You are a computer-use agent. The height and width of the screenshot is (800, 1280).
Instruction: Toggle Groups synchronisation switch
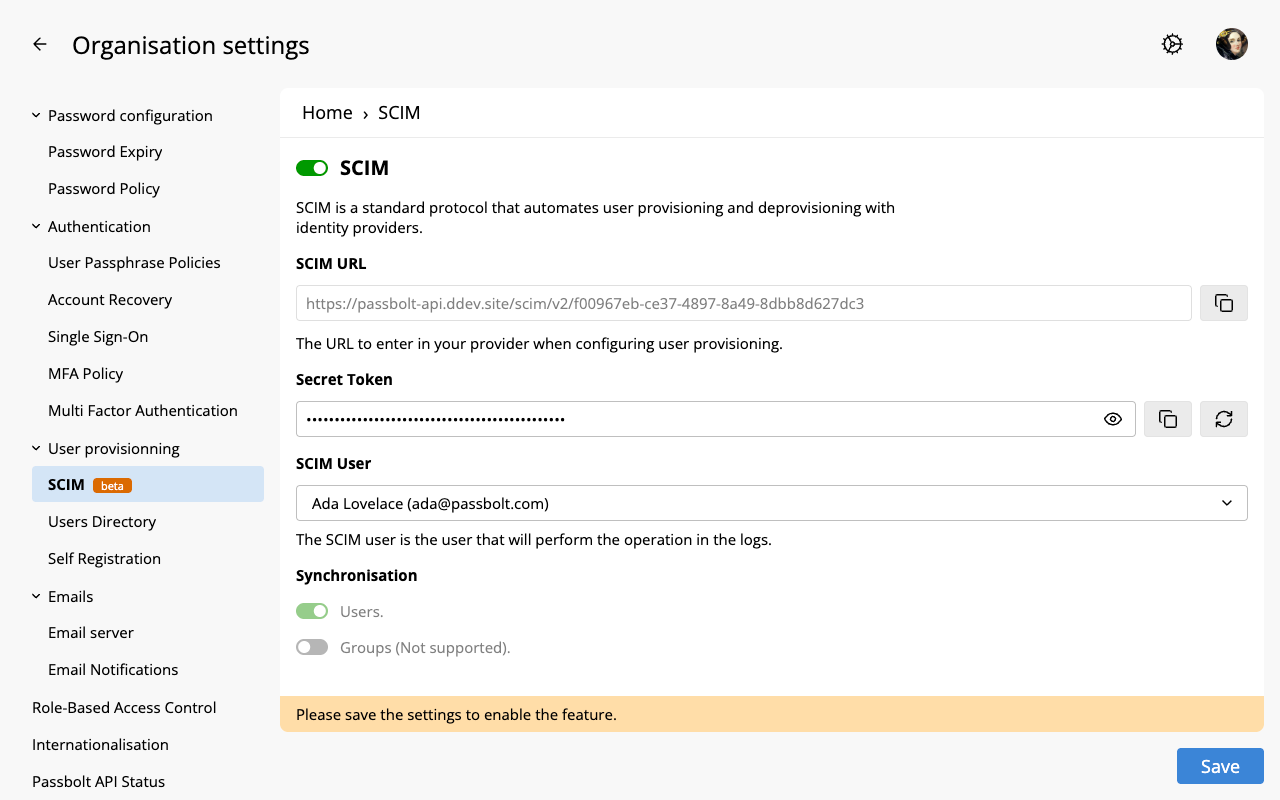click(312, 647)
